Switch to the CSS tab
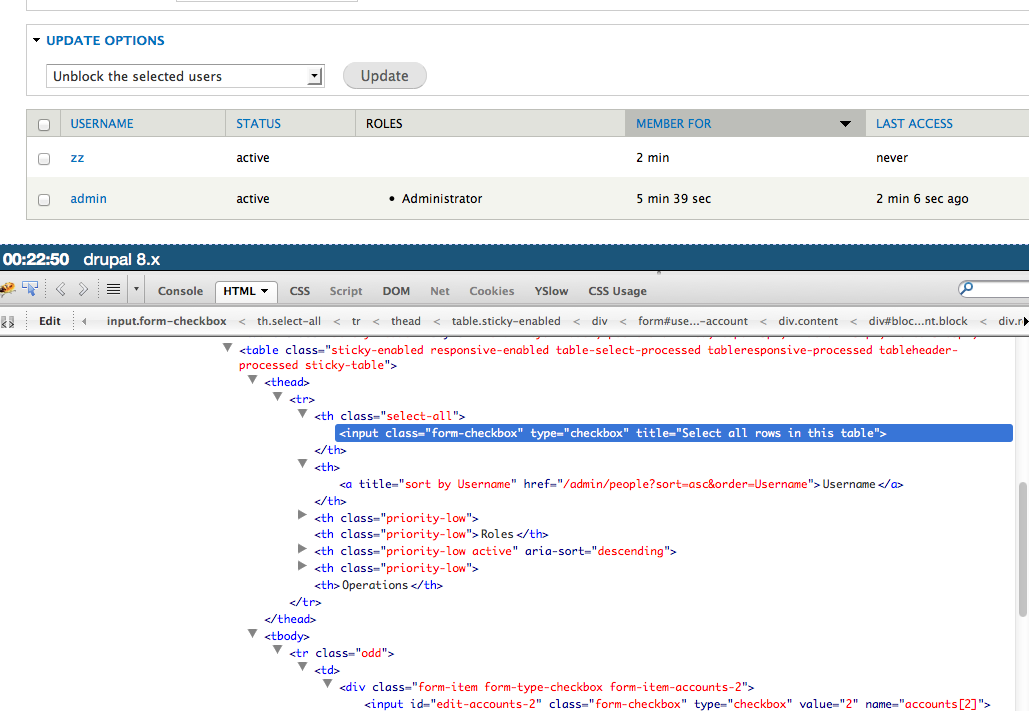Viewport: 1029px width, 711px height. pyautogui.click(x=300, y=291)
